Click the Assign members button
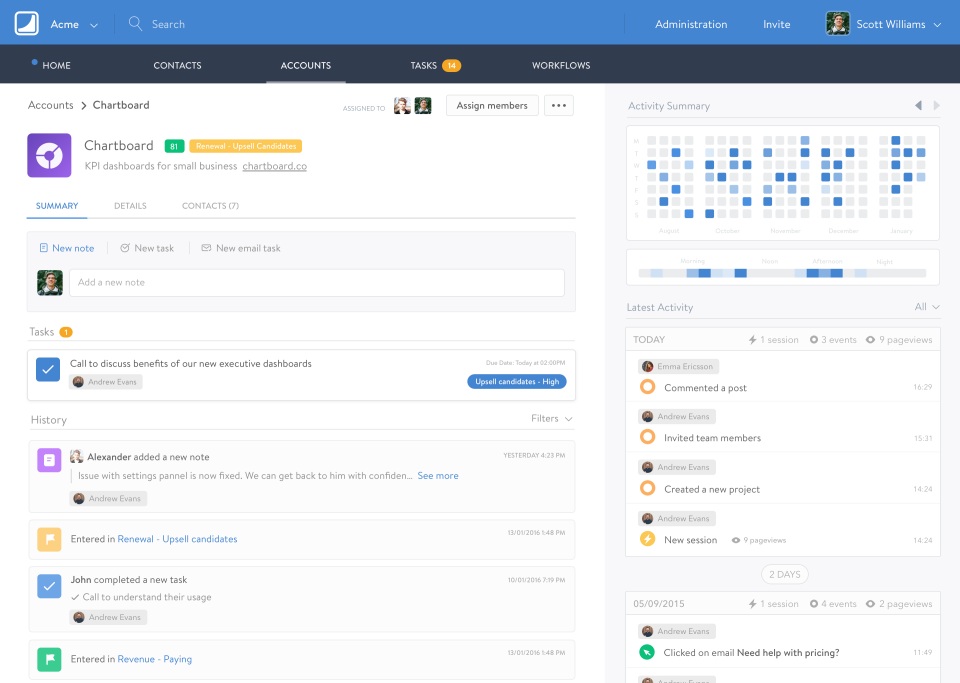The width and height of the screenshot is (960, 683). pos(492,105)
